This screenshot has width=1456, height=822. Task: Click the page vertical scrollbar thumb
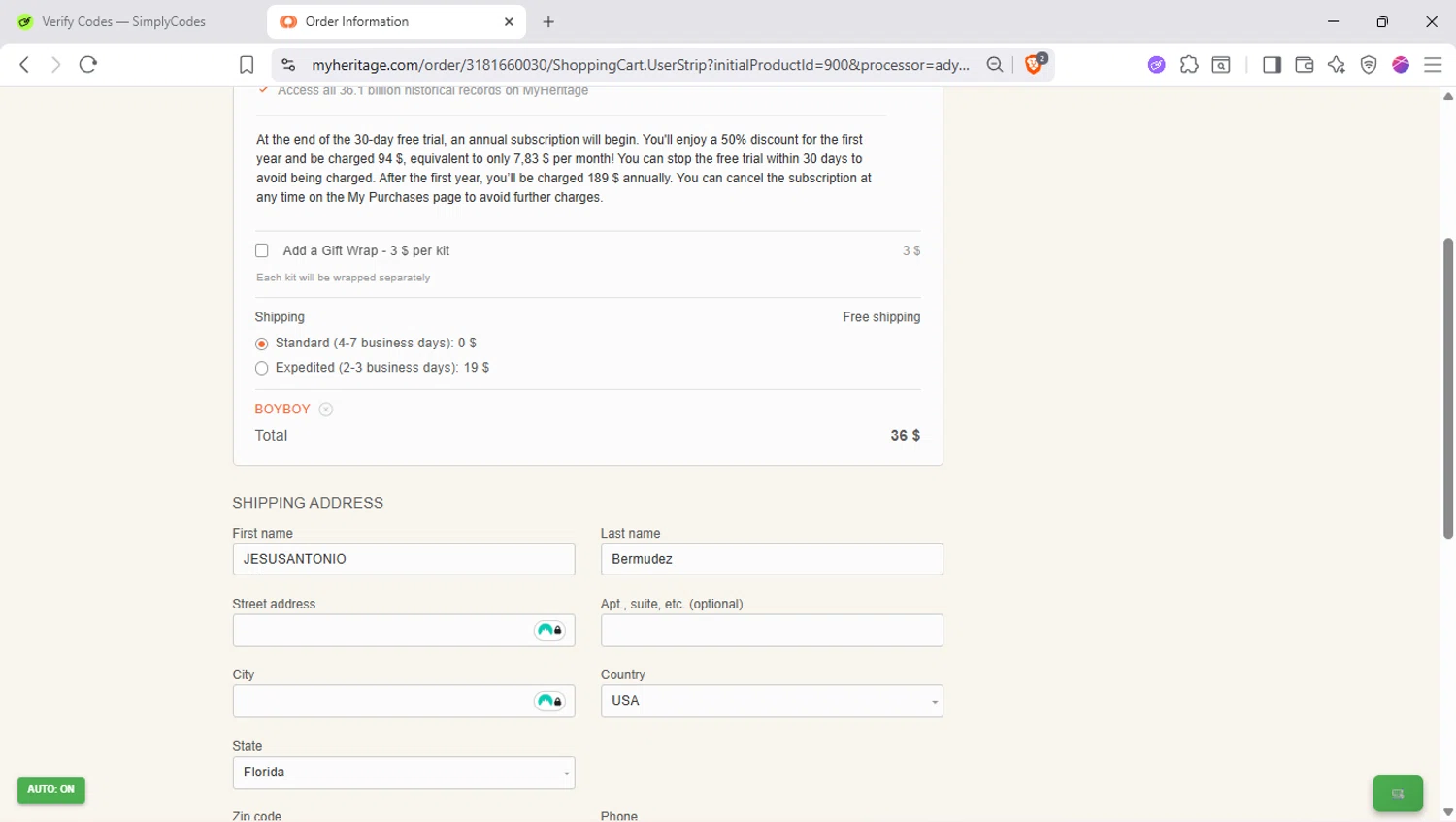(x=1448, y=388)
